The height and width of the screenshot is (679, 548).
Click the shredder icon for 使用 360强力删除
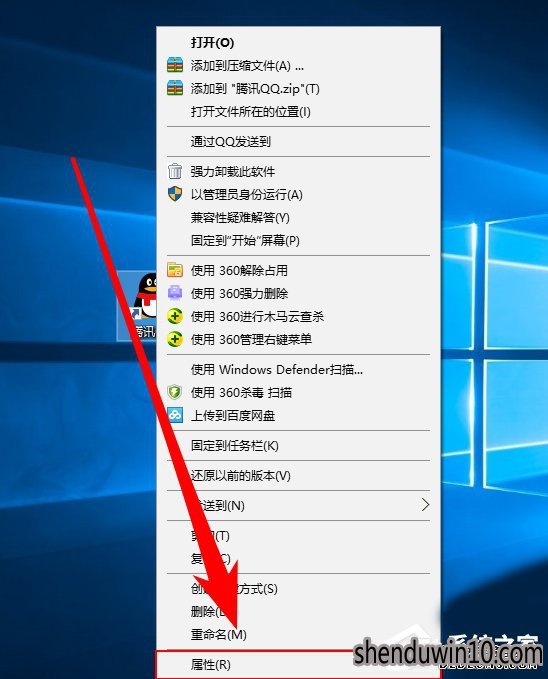(x=175, y=293)
